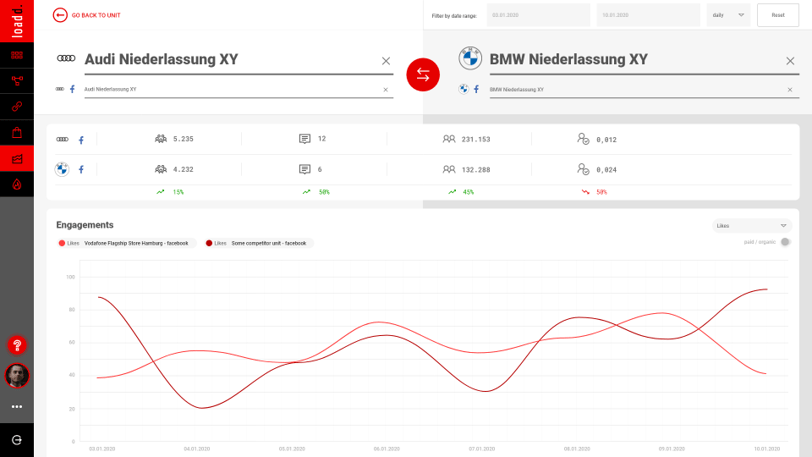812x457 pixels.
Task: Click the 10.01.2020 x-axis label
Action: pos(767,449)
